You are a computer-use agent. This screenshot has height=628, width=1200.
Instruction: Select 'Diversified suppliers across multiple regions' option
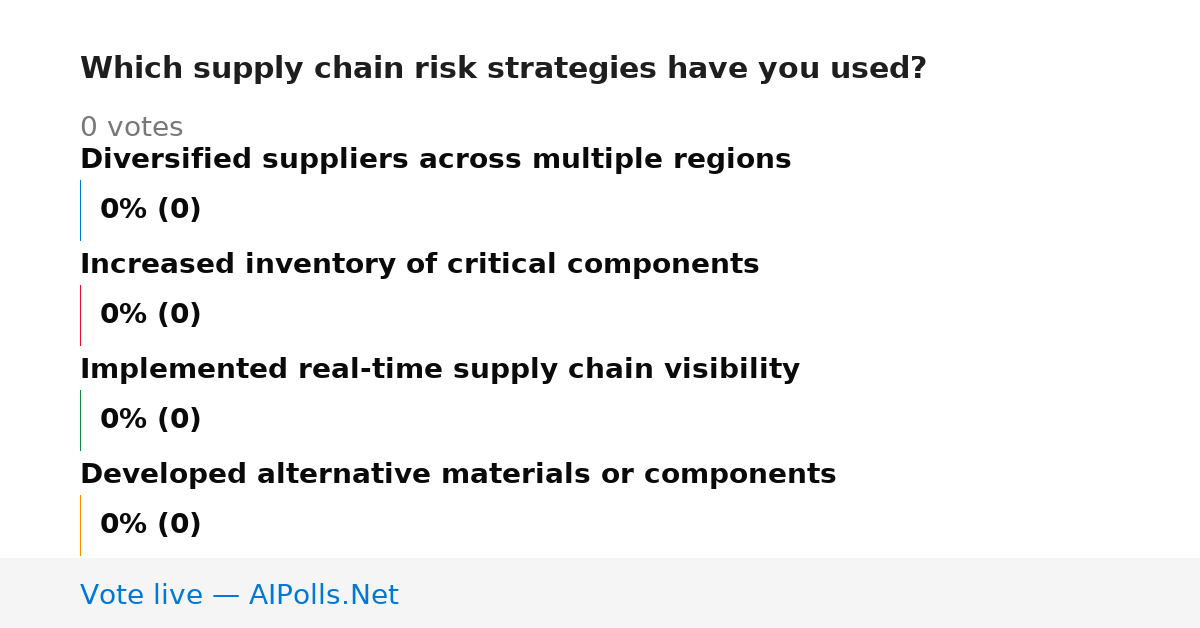(435, 160)
